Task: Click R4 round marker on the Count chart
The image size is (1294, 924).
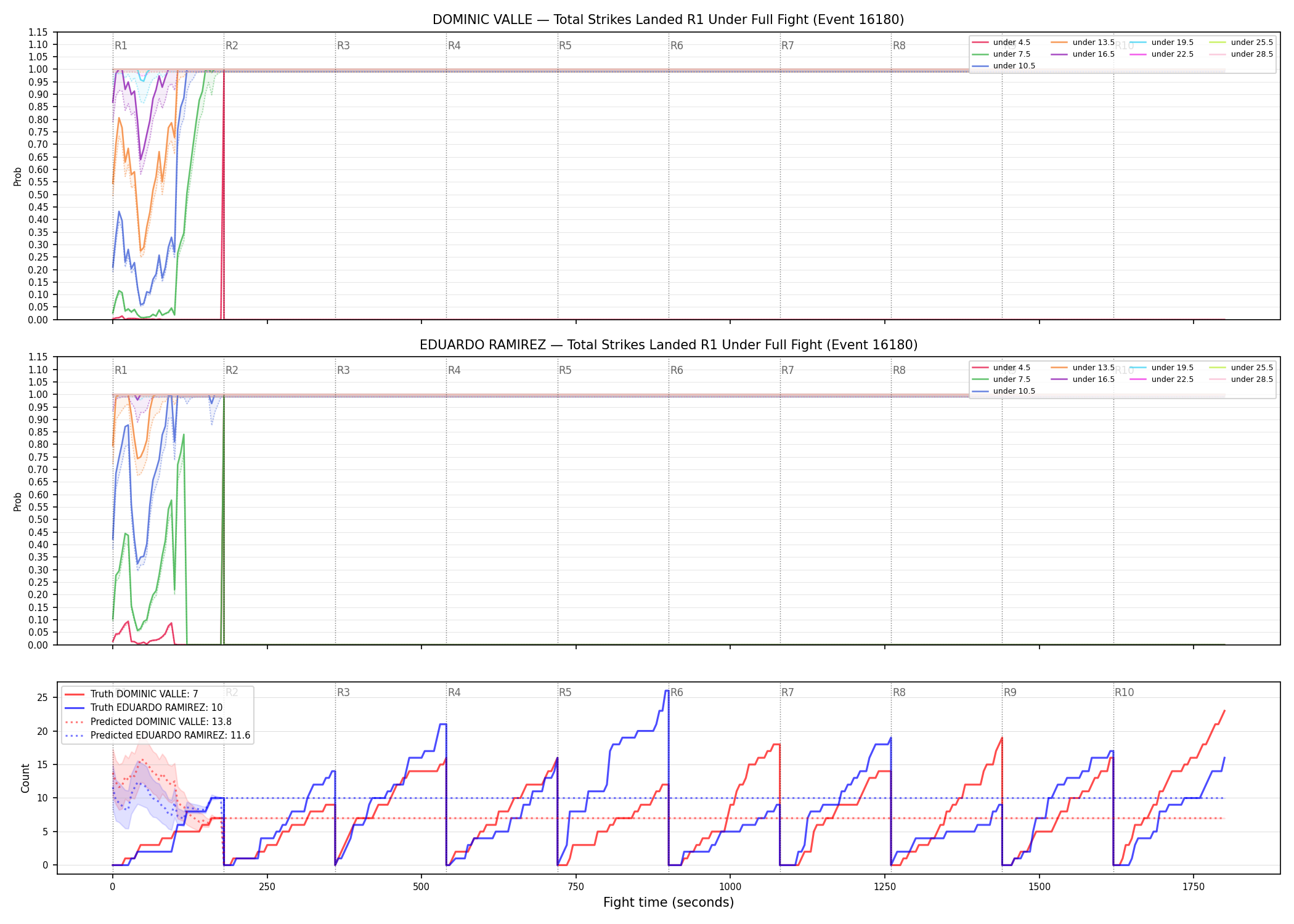Action: point(454,692)
